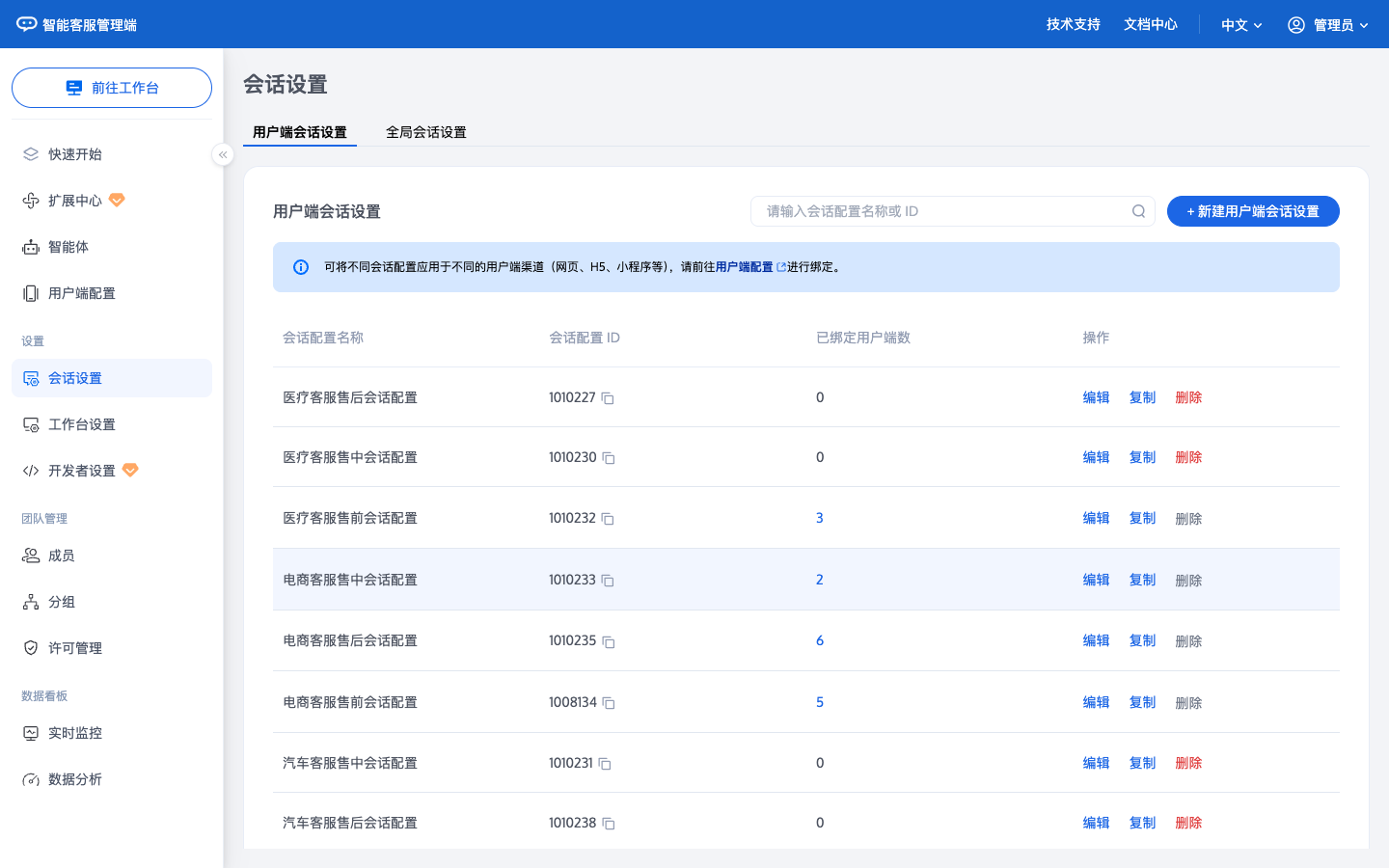Switch to 全局会话设置 tab
Image resolution: width=1389 pixels, height=868 pixels.
click(426, 132)
